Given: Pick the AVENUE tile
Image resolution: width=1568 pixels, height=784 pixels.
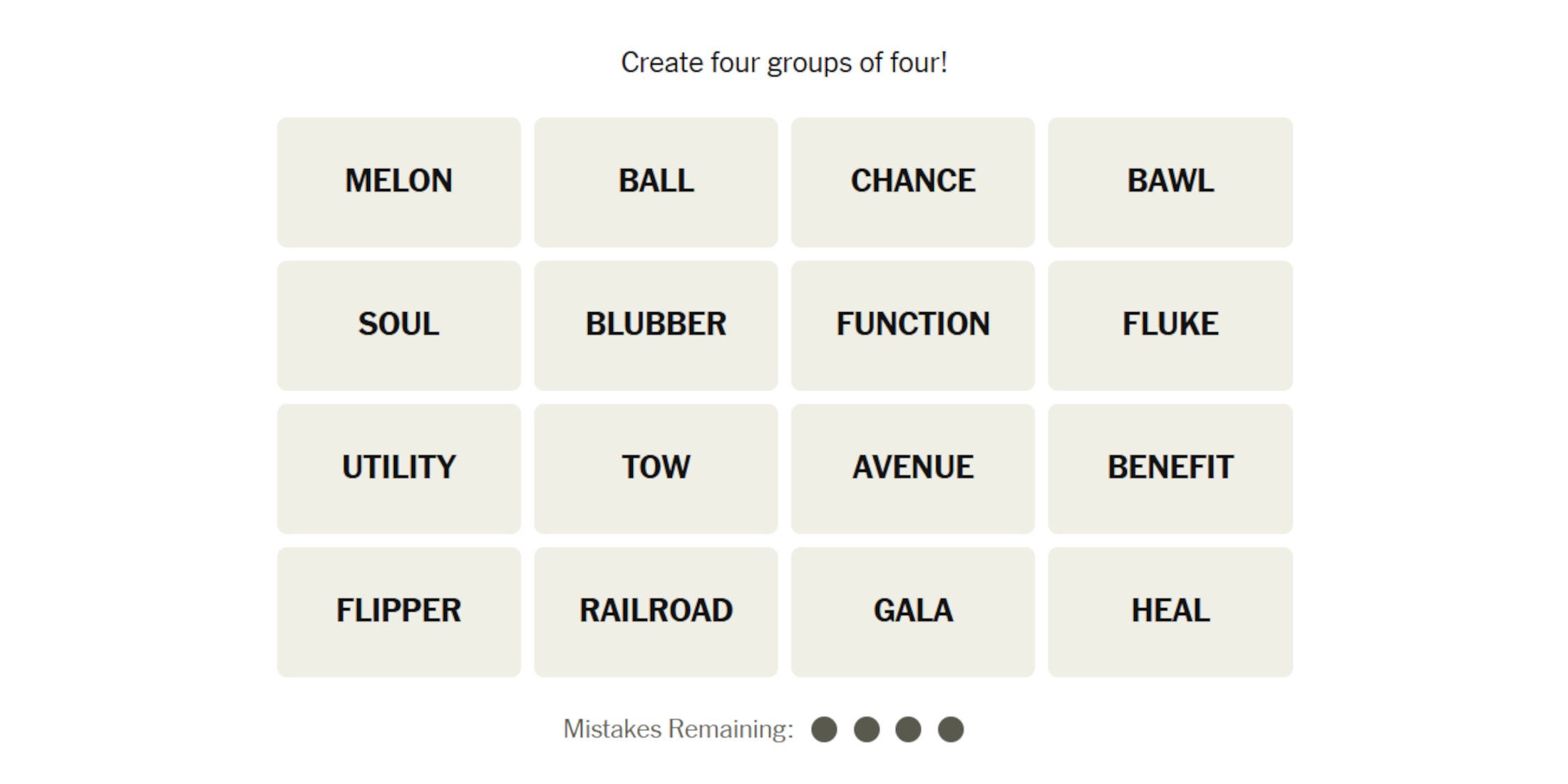Looking at the screenshot, I should (x=912, y=468).
